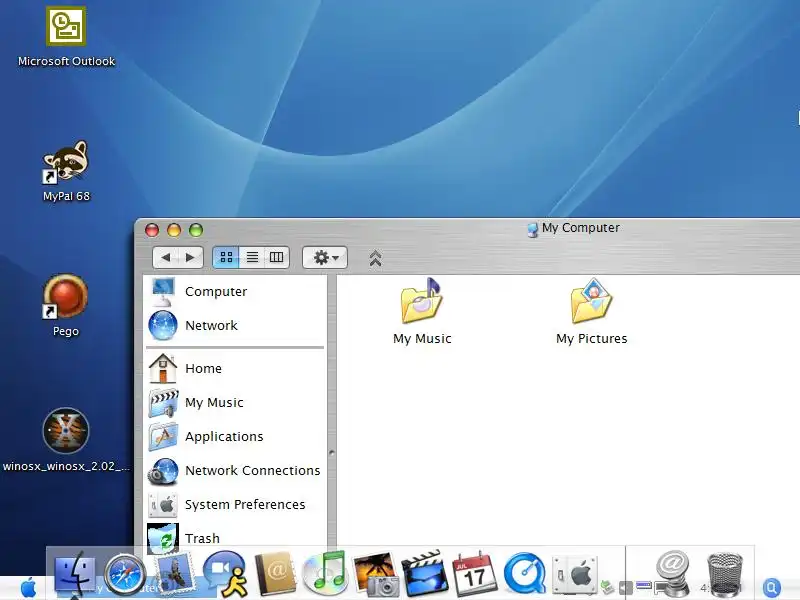Viewport: 800px width, 600px height.
Task: Launch Safari from the dock
Action: pyautogui.click(x=125, y=574)
